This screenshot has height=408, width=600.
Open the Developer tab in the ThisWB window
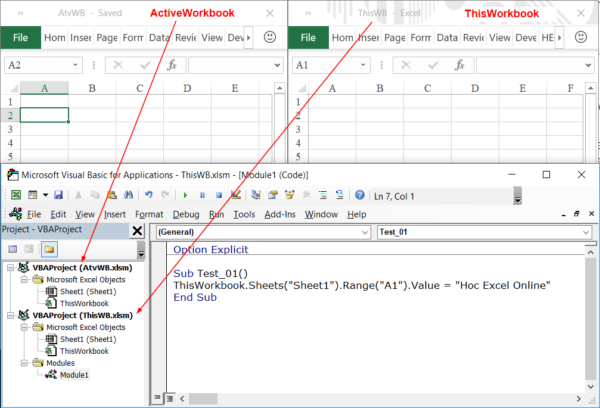[x=526, y=38]
